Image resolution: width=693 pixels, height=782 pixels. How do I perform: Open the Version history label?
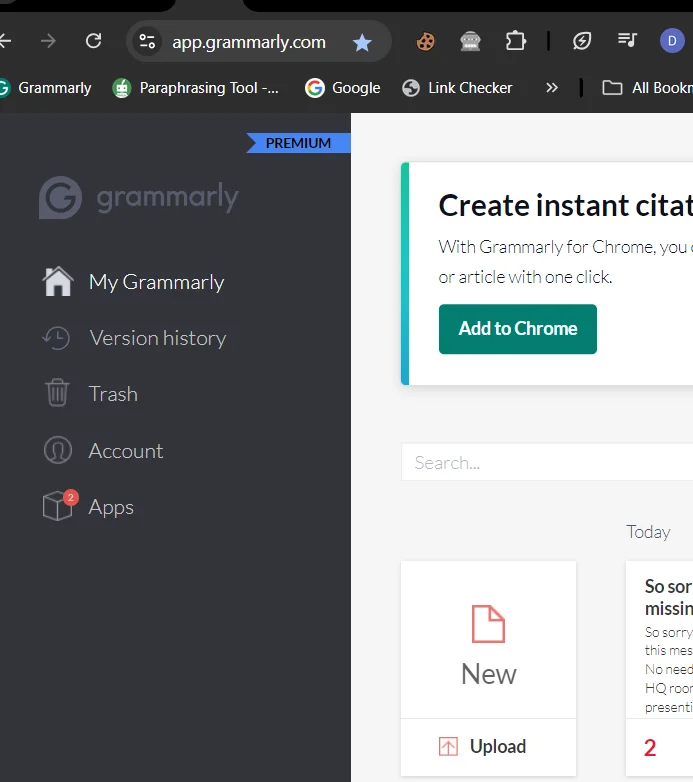158,338
